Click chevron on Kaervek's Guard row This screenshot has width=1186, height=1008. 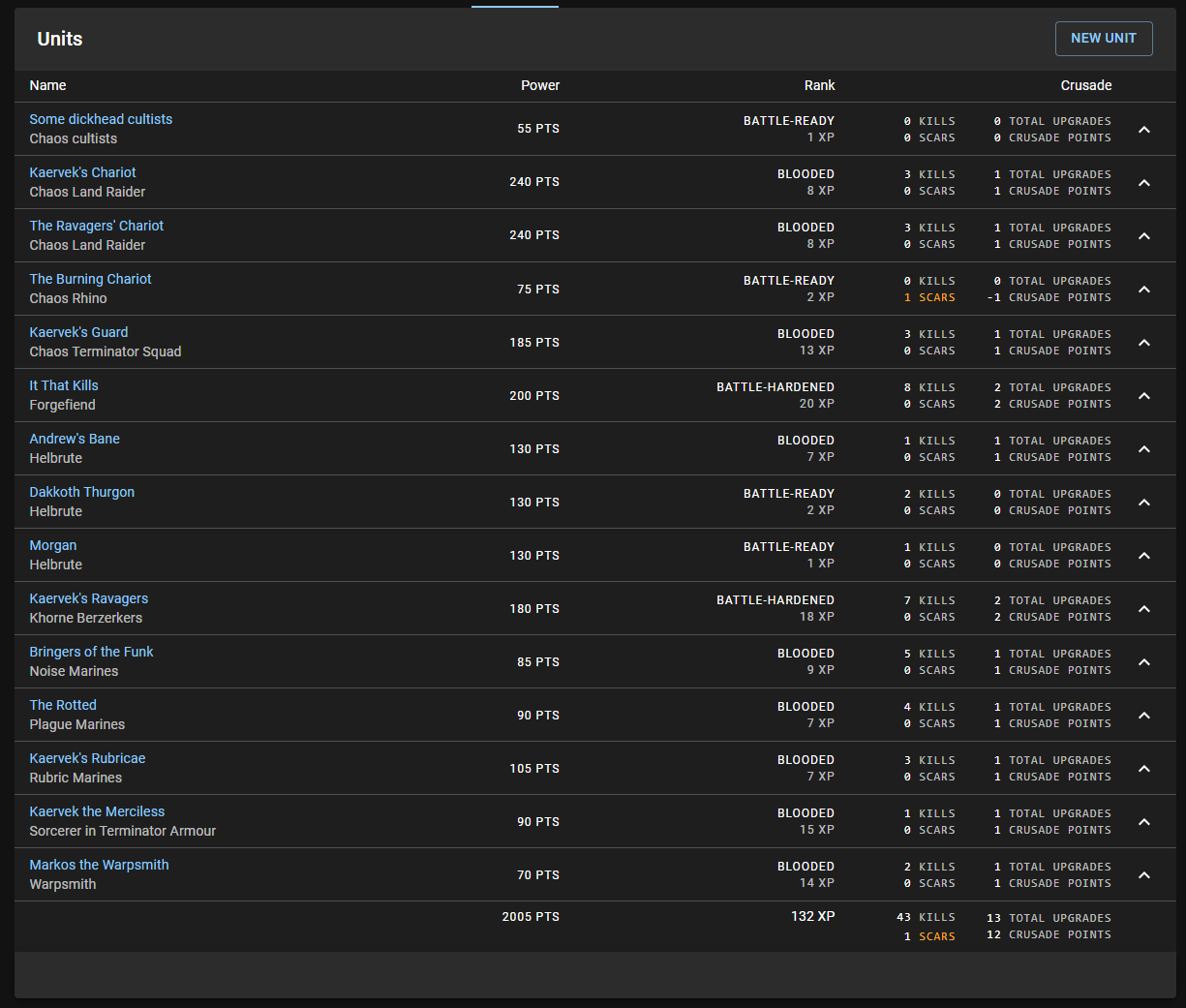[x=1143, y=343]
